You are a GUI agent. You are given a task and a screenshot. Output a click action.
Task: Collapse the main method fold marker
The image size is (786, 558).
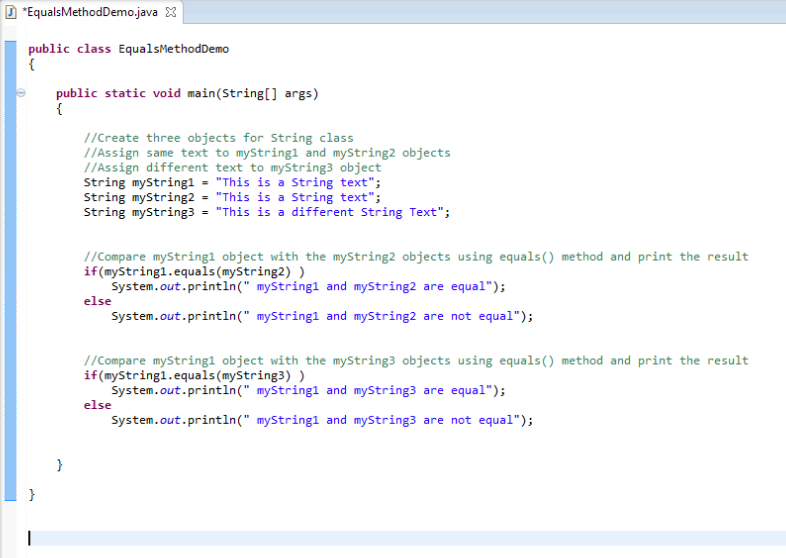[21, 93]
